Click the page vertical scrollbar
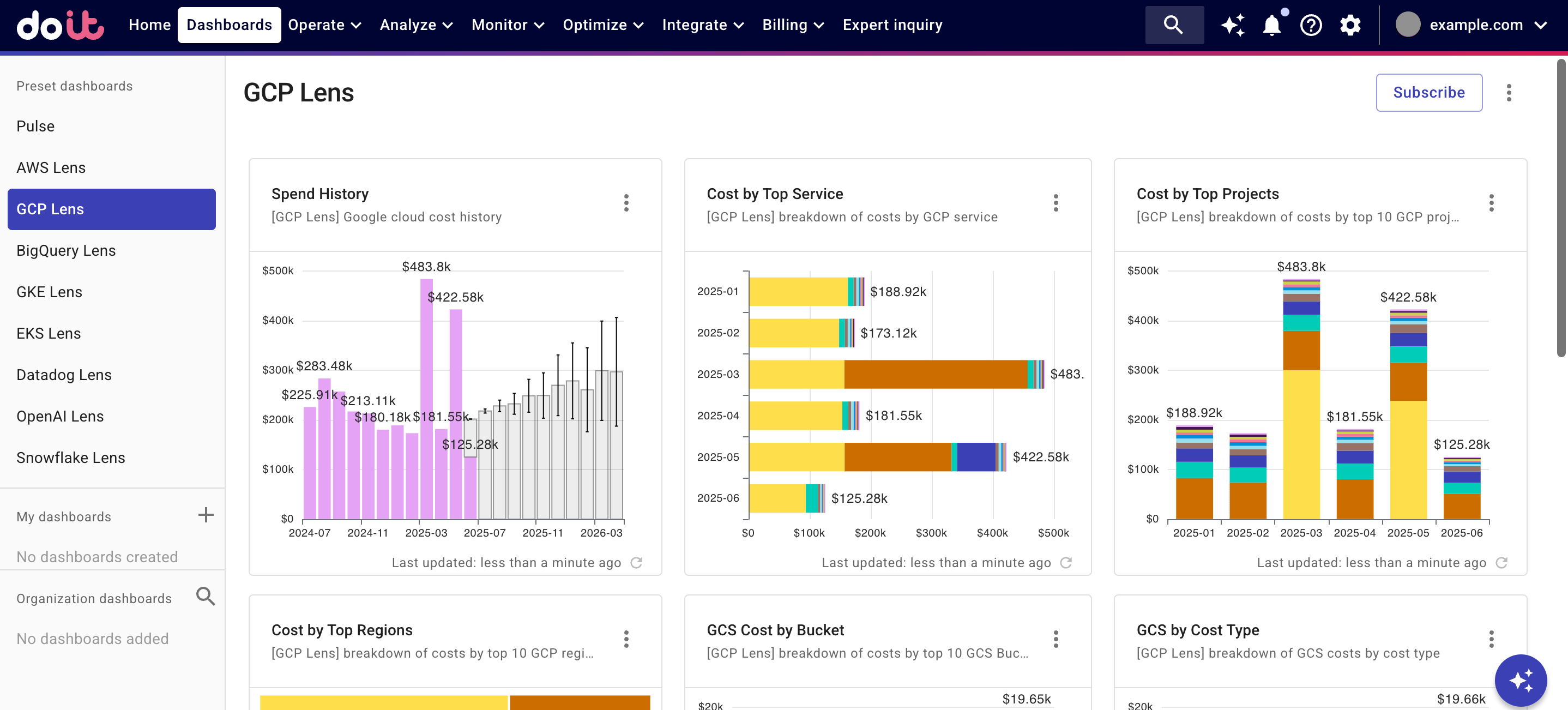 coord(1561,207)
